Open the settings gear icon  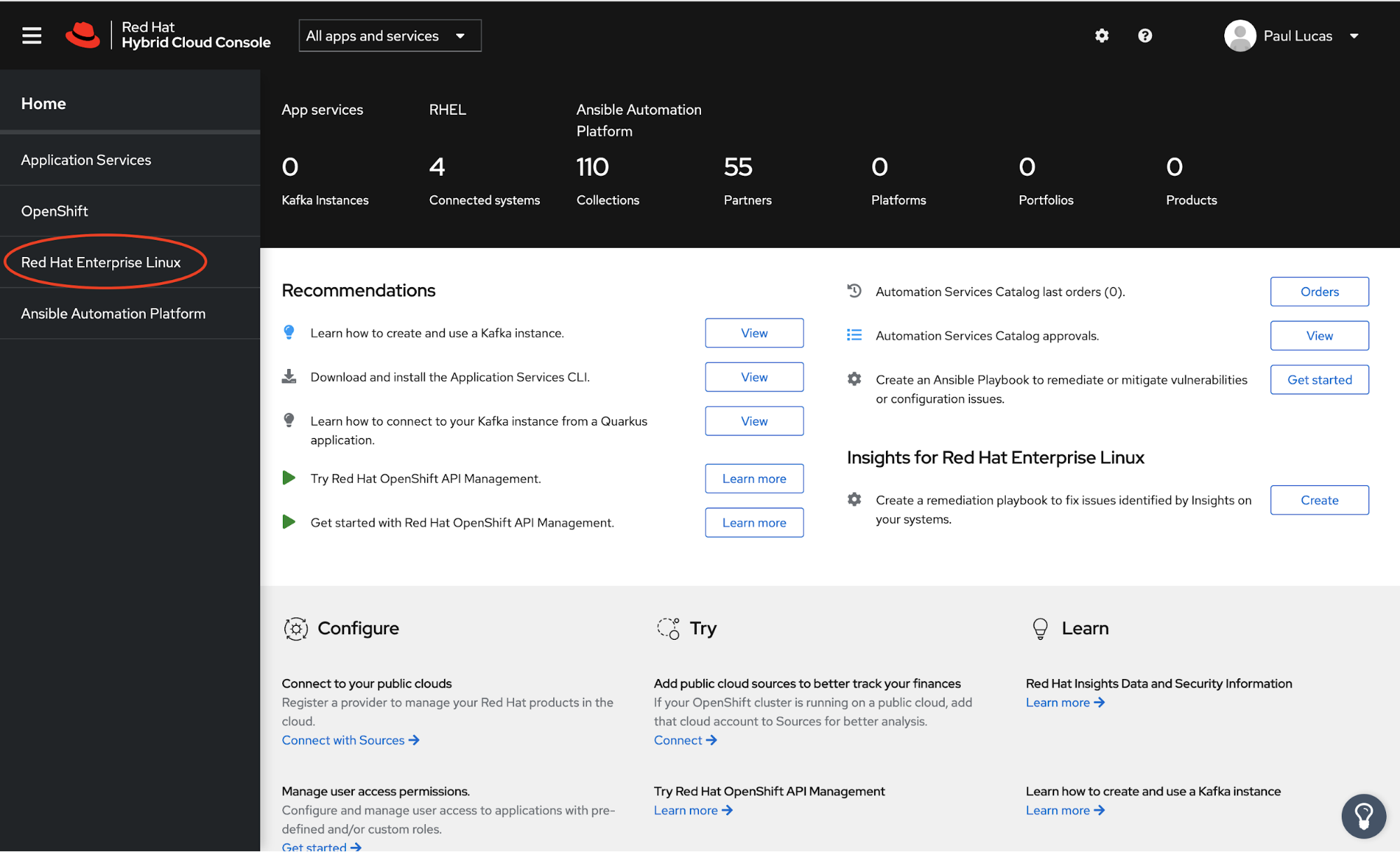click(1102, 36)
